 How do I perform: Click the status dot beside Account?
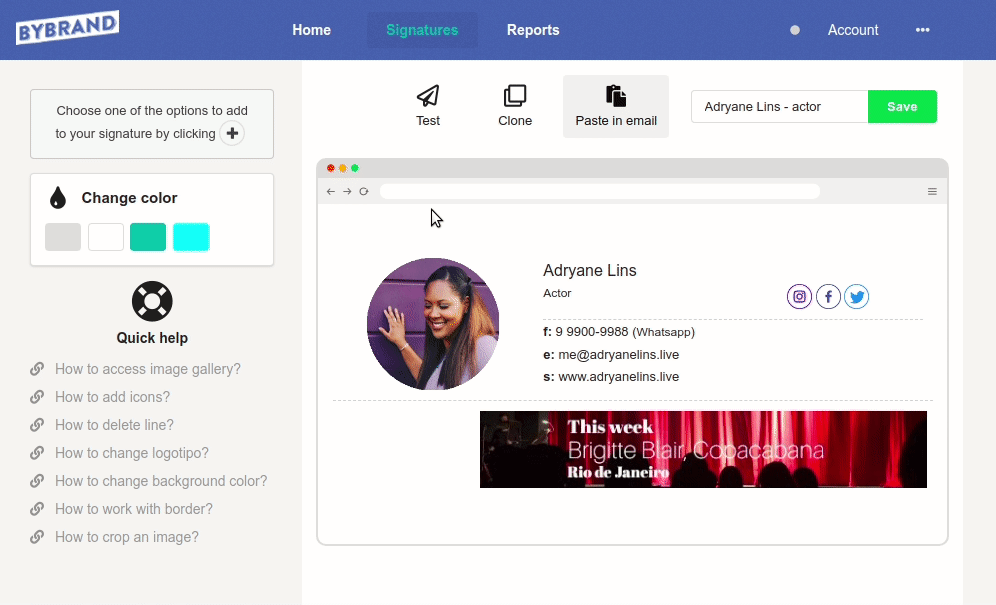795,30
